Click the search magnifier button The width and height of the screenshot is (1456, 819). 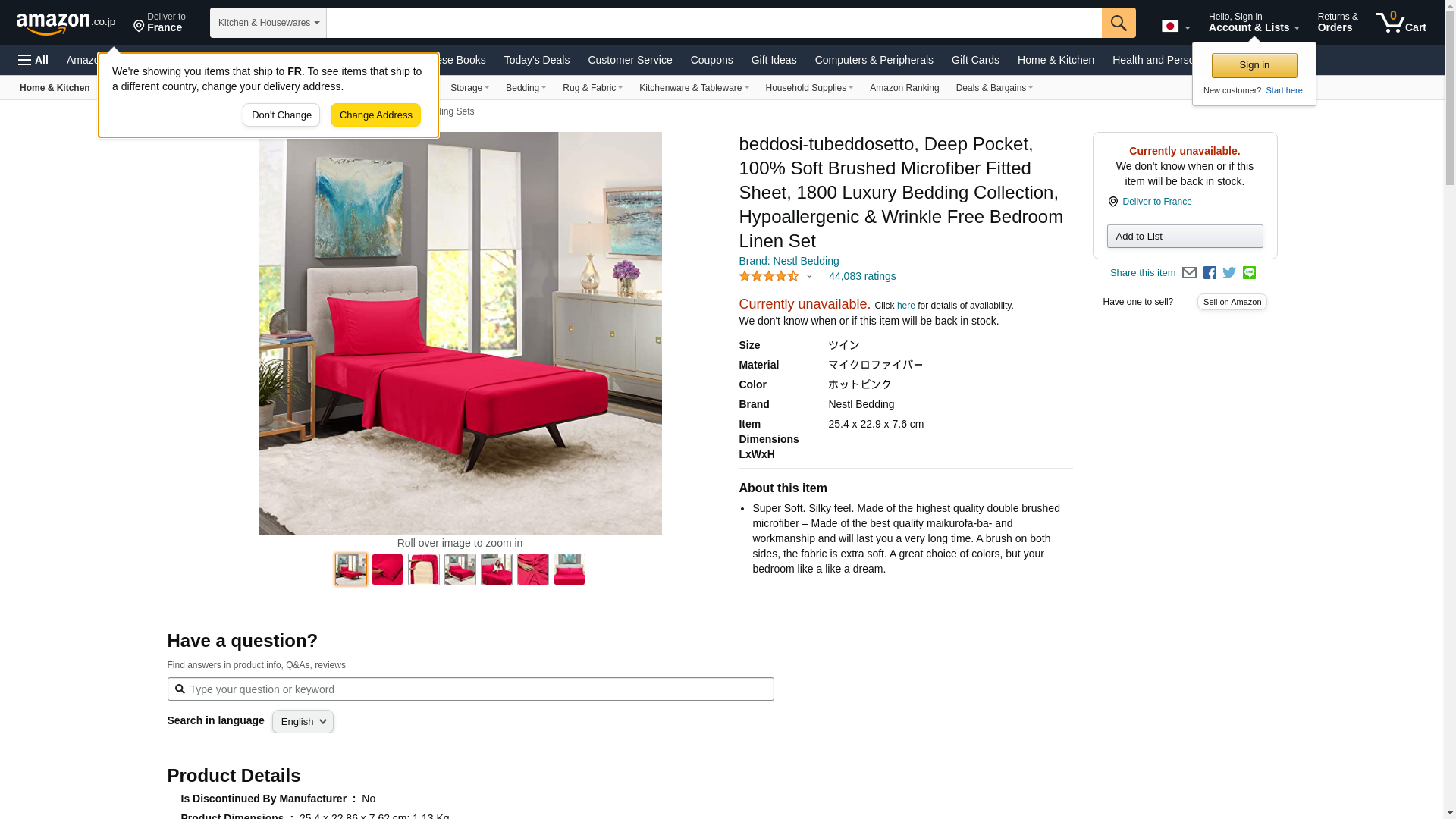pyautogui.click(x=1119, y=23)
